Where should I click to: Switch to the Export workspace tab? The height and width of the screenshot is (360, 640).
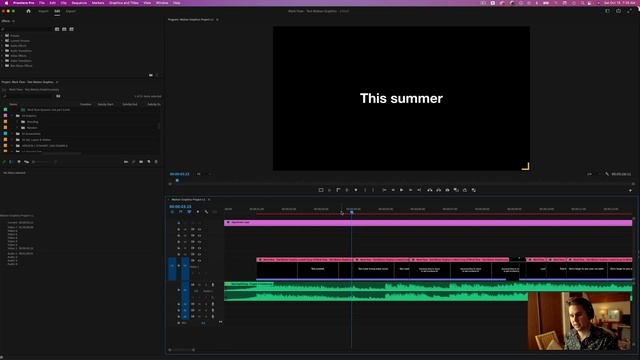(71, 11)
